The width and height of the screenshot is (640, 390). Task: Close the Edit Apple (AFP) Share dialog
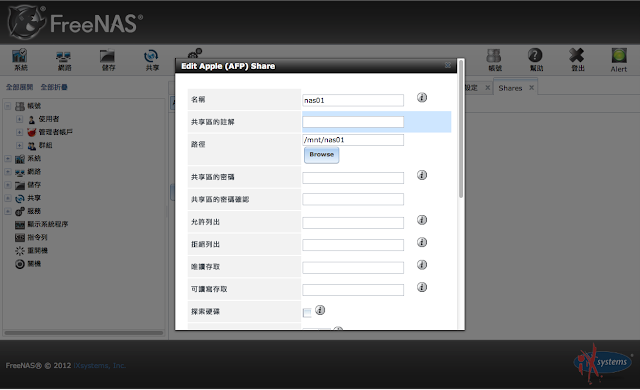[x=448, y=65]
